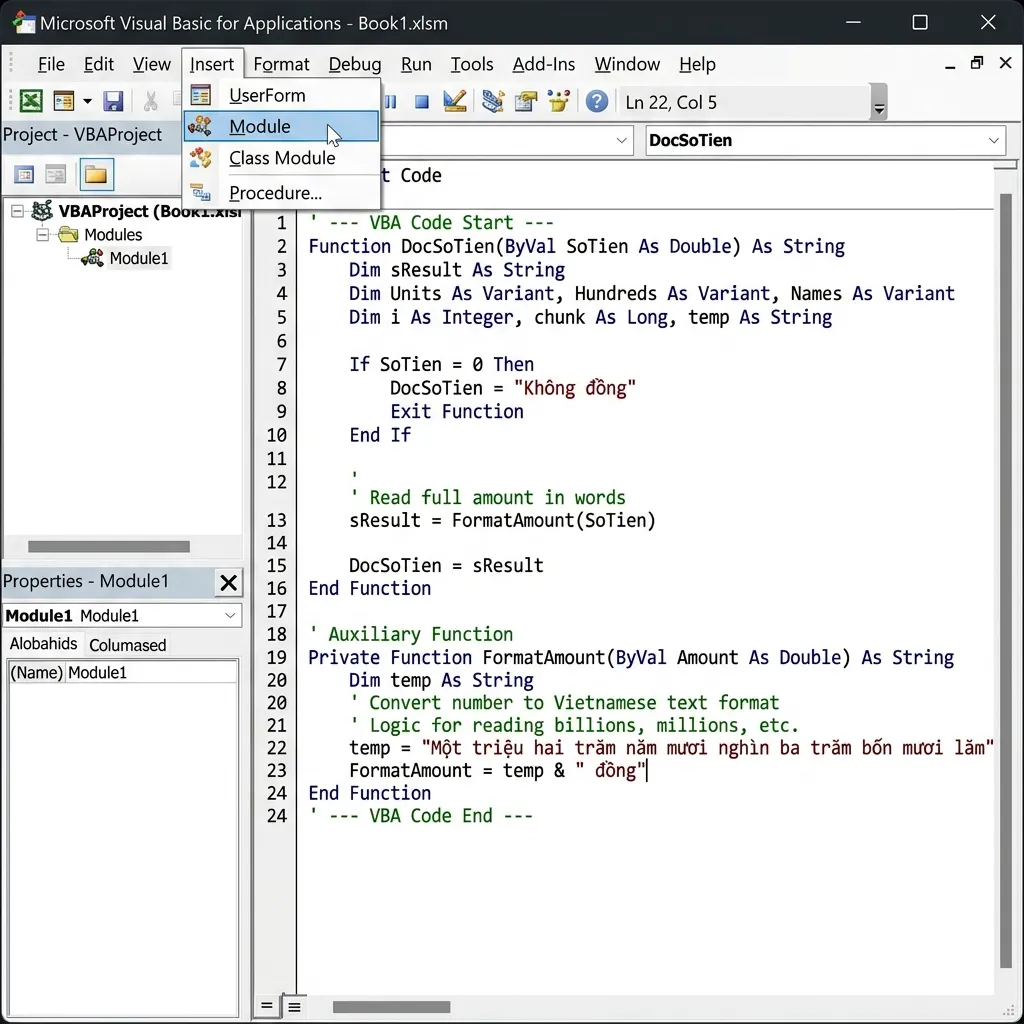
Task: Click the Modules folder icon
Action: coord(69,234)
